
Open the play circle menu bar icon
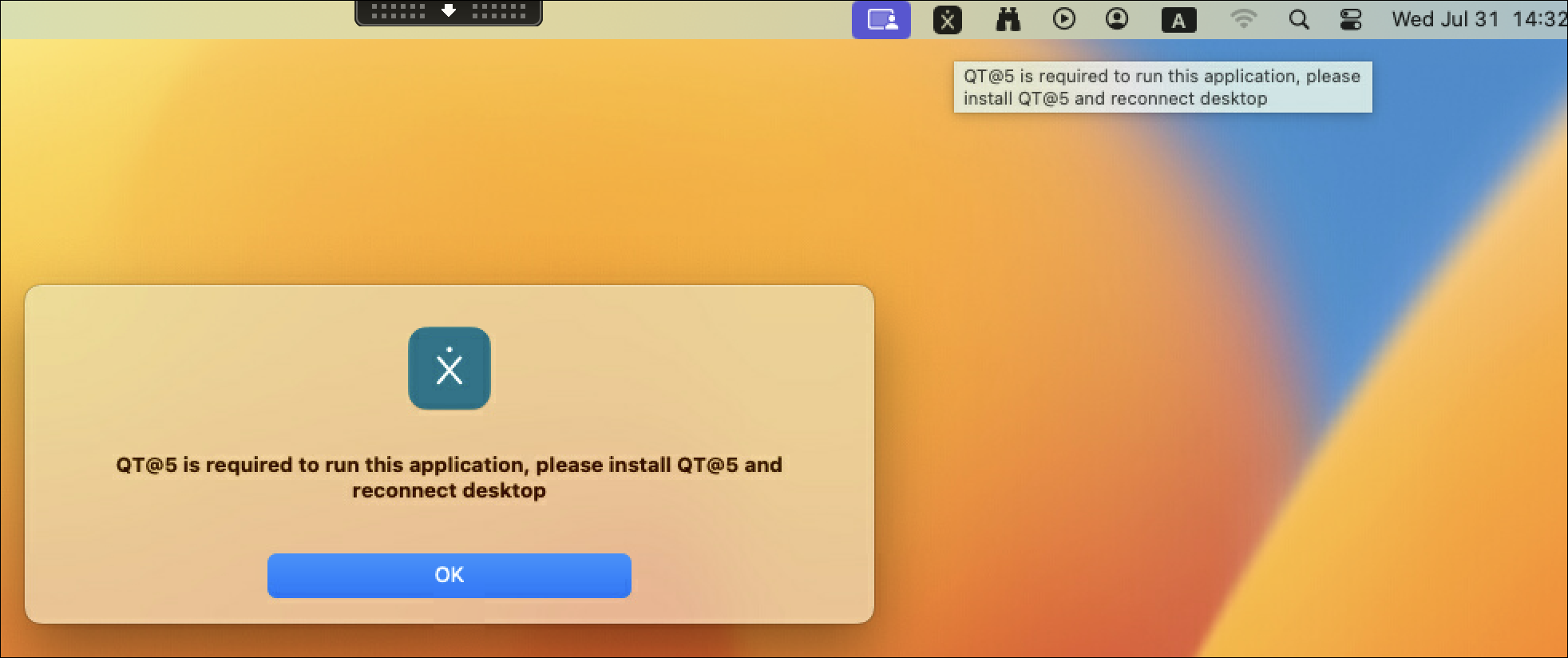(1064, 18)
